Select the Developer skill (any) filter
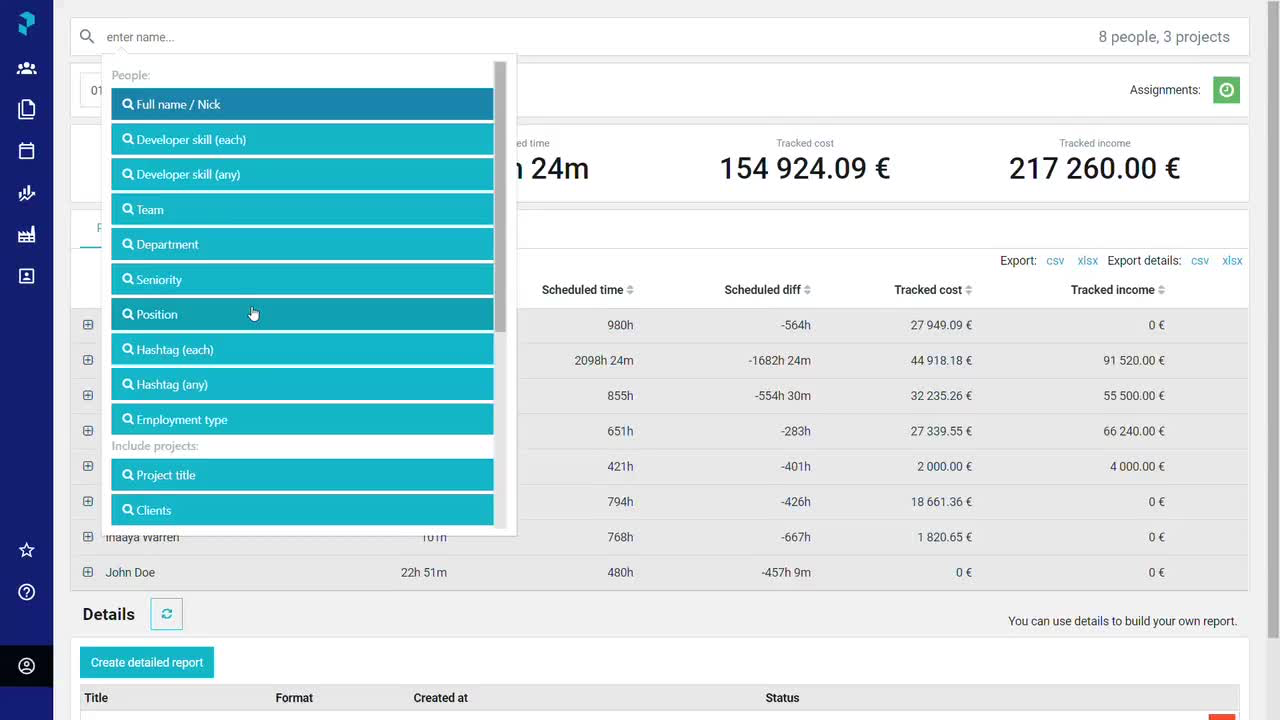The image size is (1280, 720). [302, 174]
